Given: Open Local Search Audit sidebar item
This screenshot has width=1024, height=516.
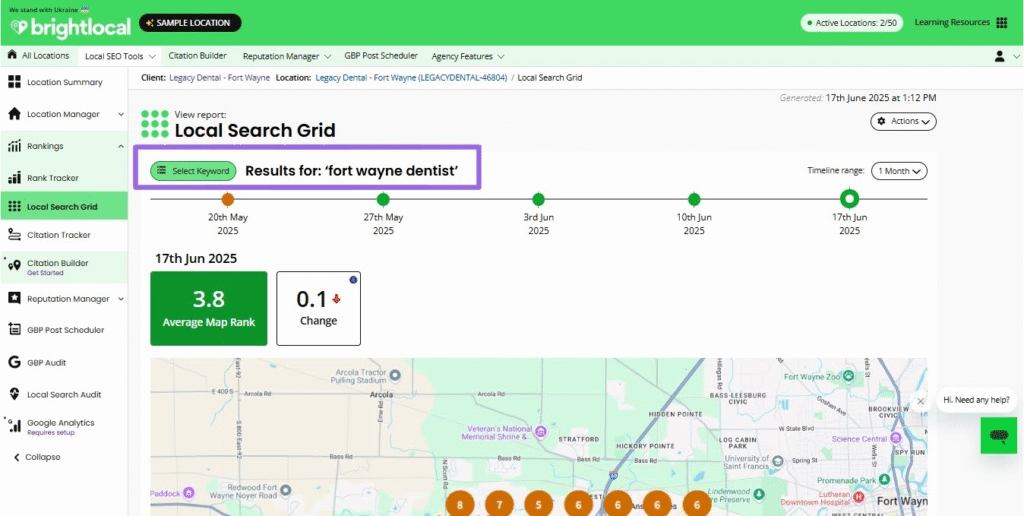Looking at the screenshot, I should [x=64, y=395].
